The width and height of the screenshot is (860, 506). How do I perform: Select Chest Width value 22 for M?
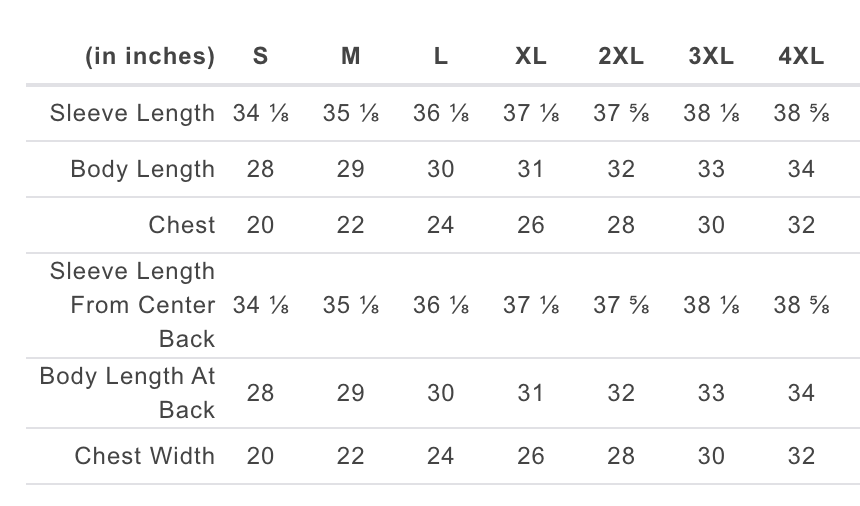350,456
